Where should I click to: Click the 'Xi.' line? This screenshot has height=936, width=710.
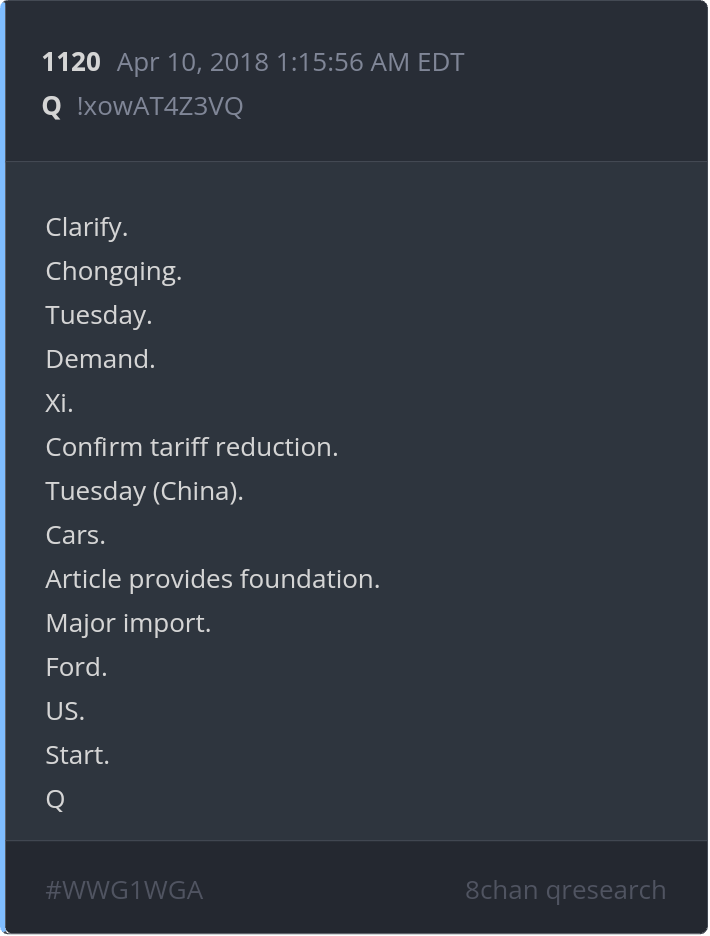(x=59, y=404)
